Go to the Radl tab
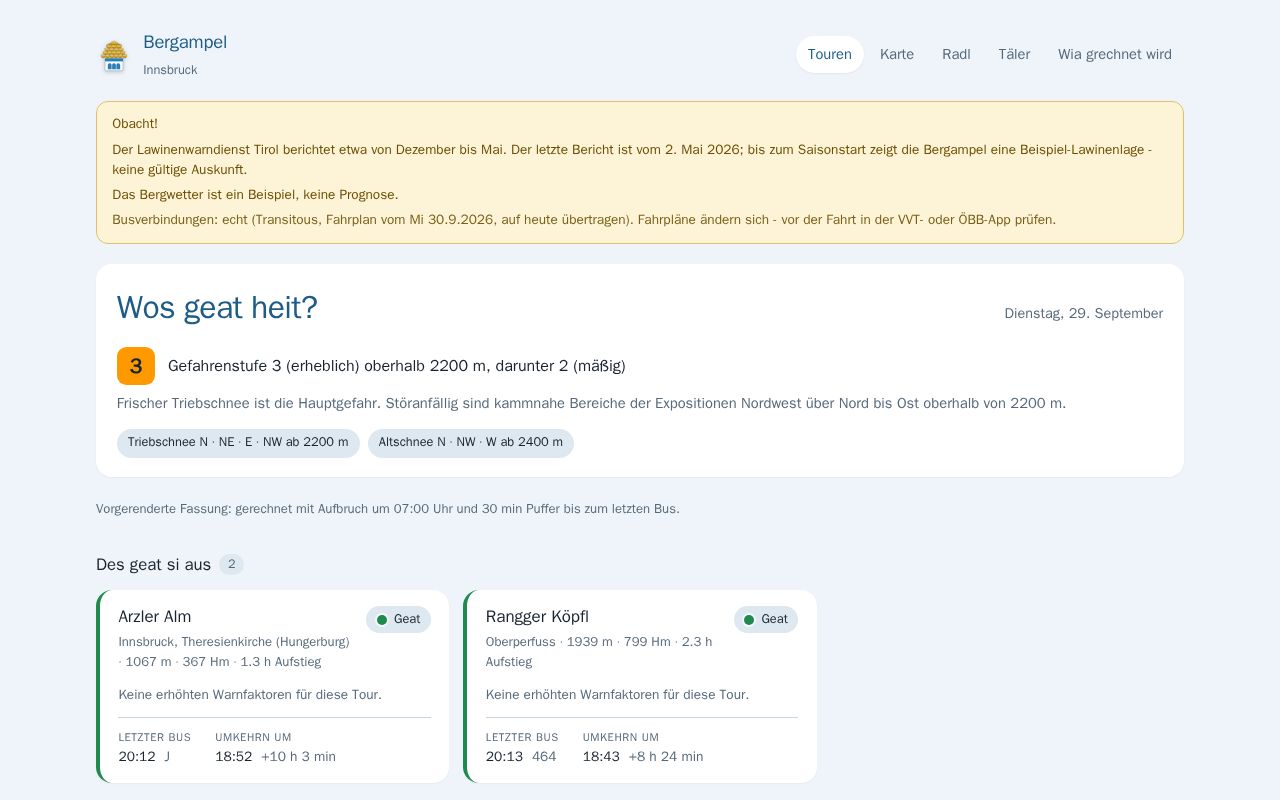Image resolution: width=1280 pixels, height=800 pixels. 956,55
